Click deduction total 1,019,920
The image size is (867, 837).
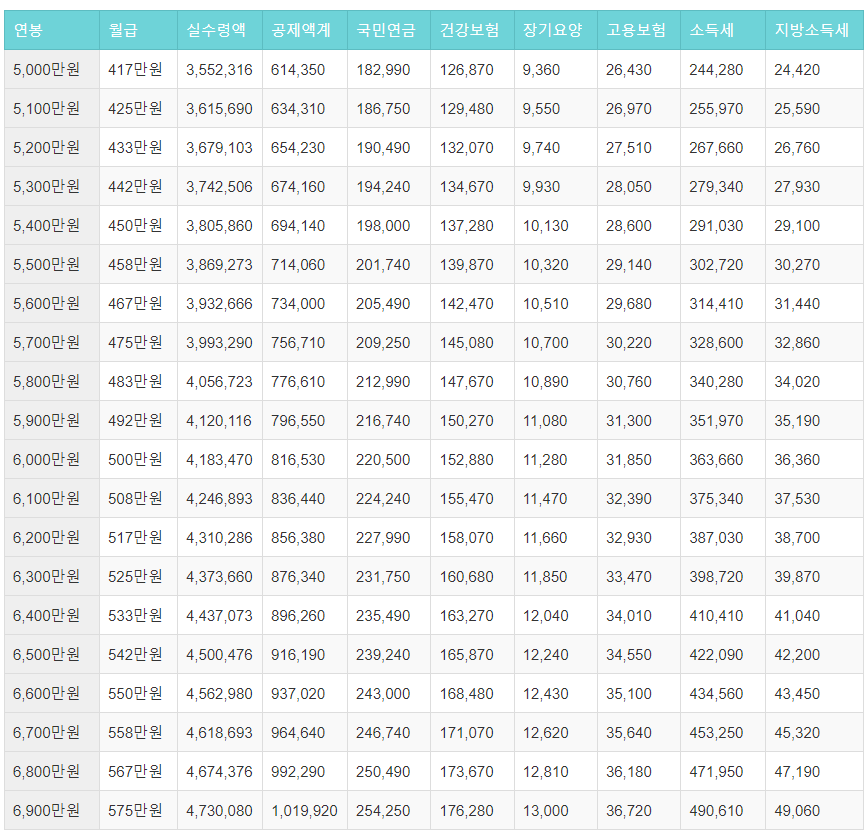[x=304, y=811]
